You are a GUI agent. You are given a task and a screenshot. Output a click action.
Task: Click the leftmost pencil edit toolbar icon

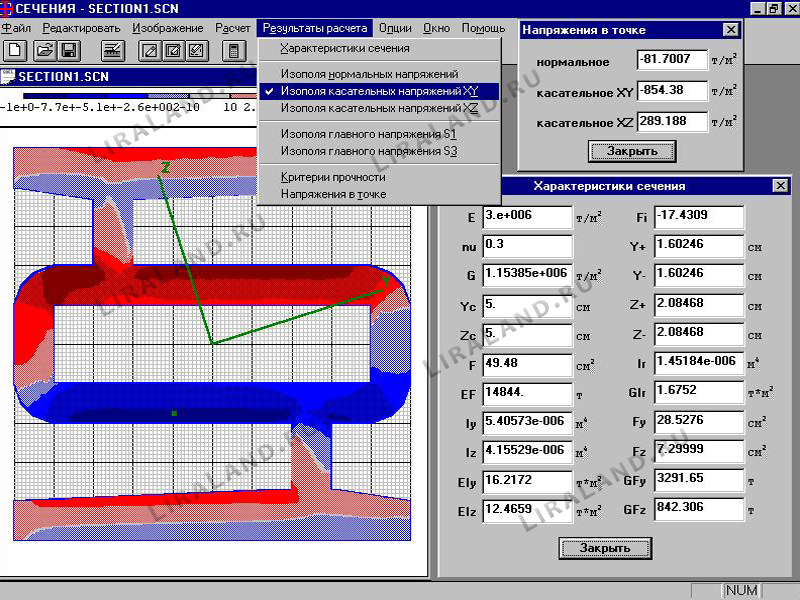pos(150,50)
